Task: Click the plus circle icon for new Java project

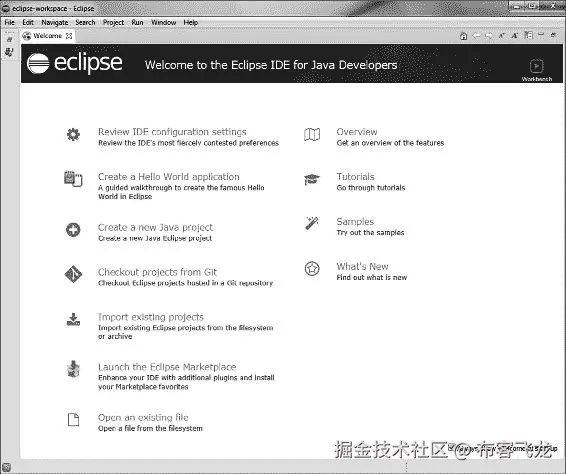Action: pos(73,230)
